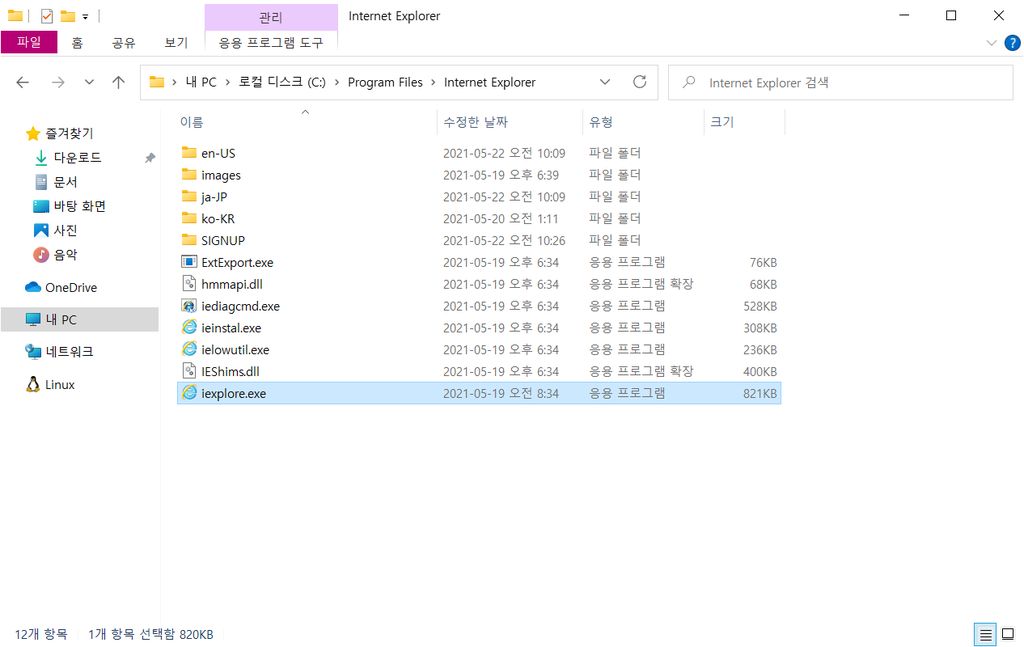Open the 파일 menu
Viewport: 1024px width, 647px height.
[x=29, y=42]
